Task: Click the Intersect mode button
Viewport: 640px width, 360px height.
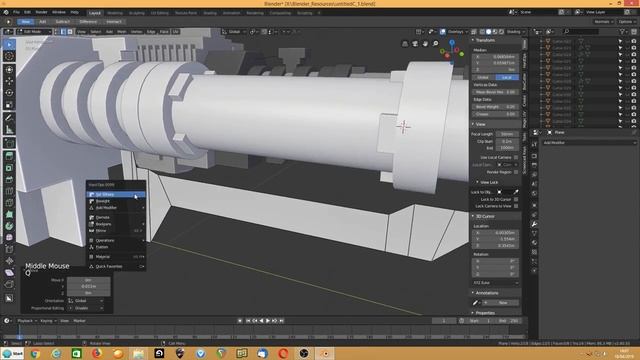Action: coord(113,22)
